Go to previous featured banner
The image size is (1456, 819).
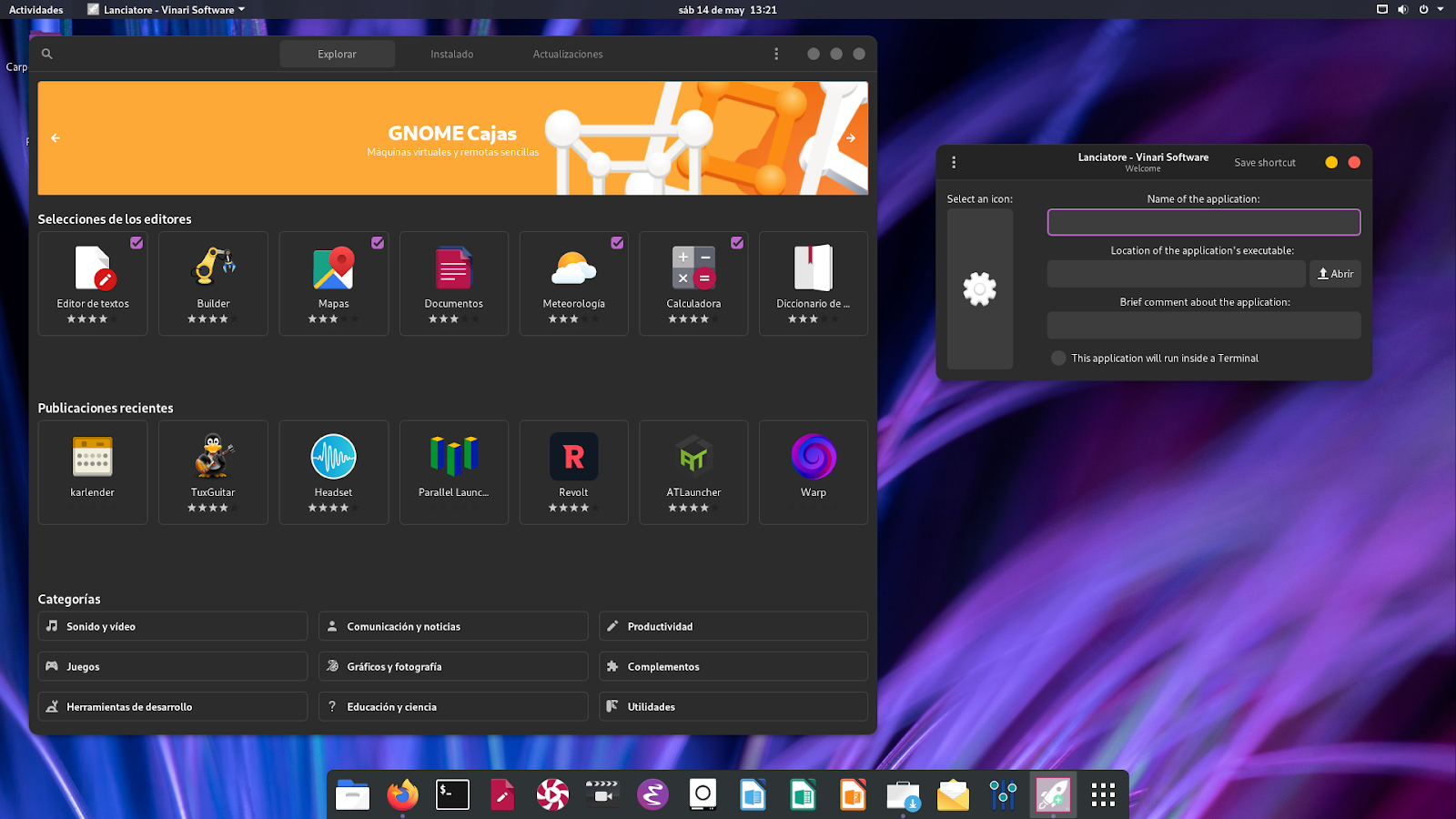pyautogui.click(x=56, y=138)
